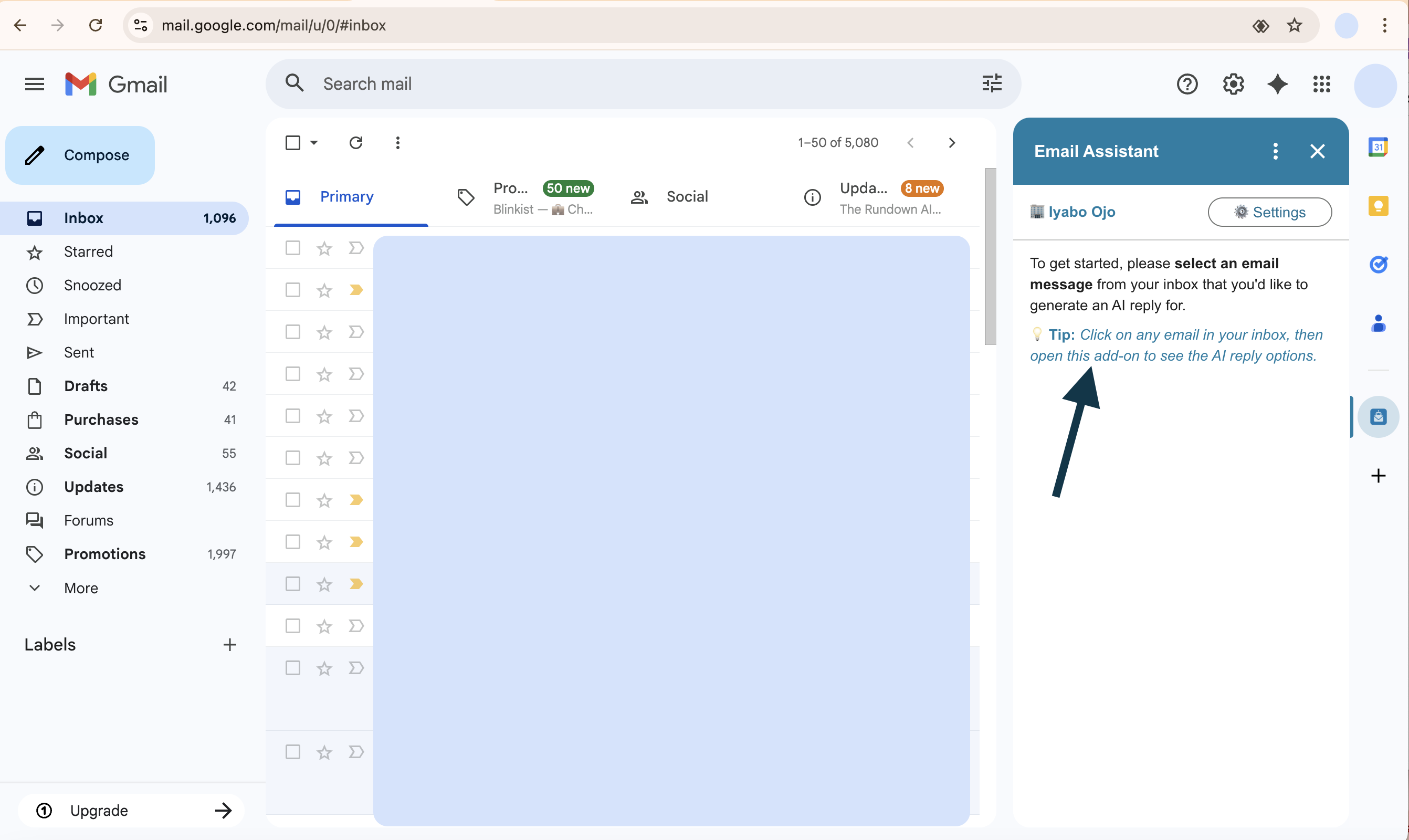Open the Gemini AI assistant

(1277, 84)
